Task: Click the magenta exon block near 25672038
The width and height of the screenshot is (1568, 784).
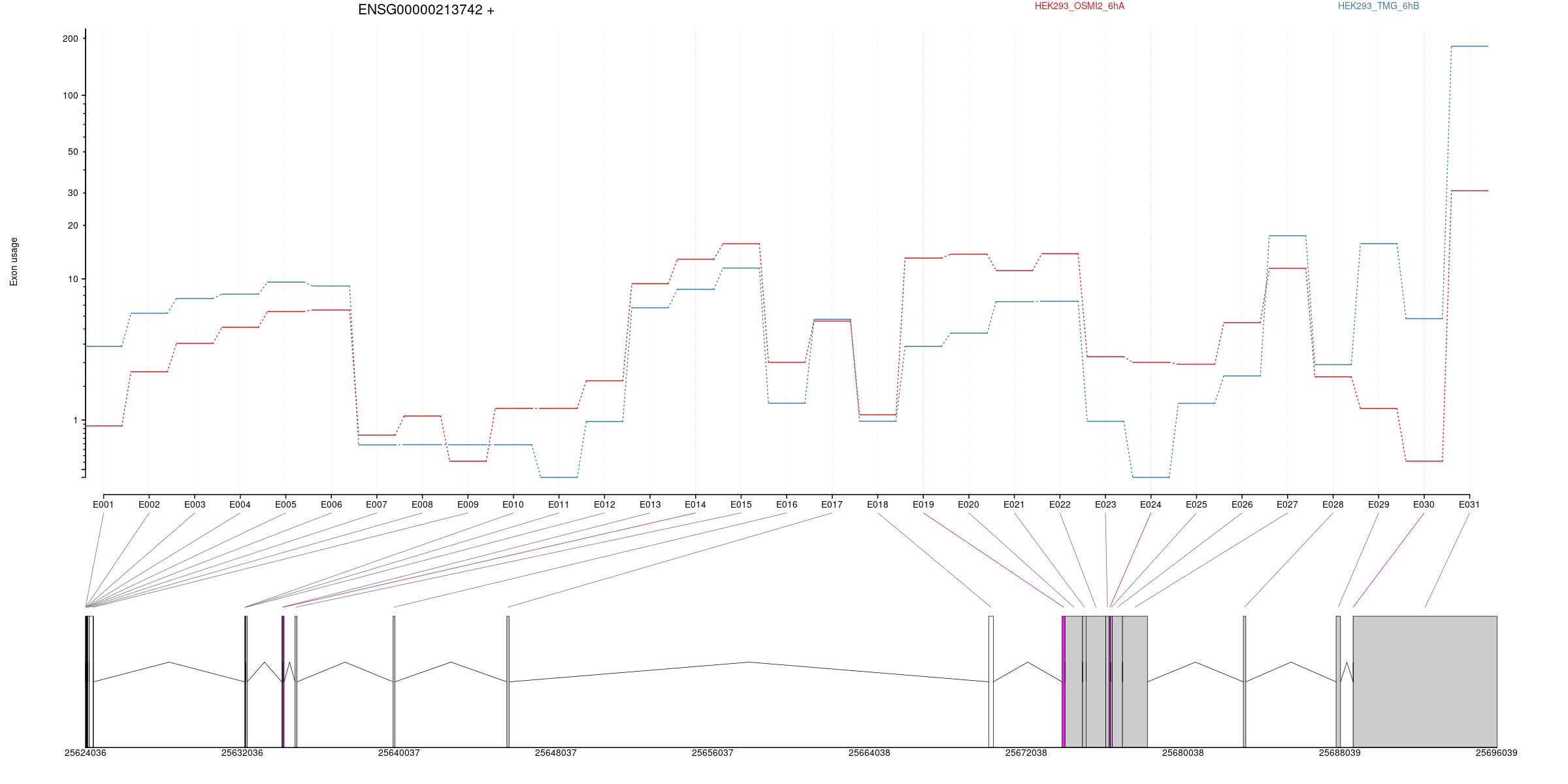Action: coord(1064,681)
